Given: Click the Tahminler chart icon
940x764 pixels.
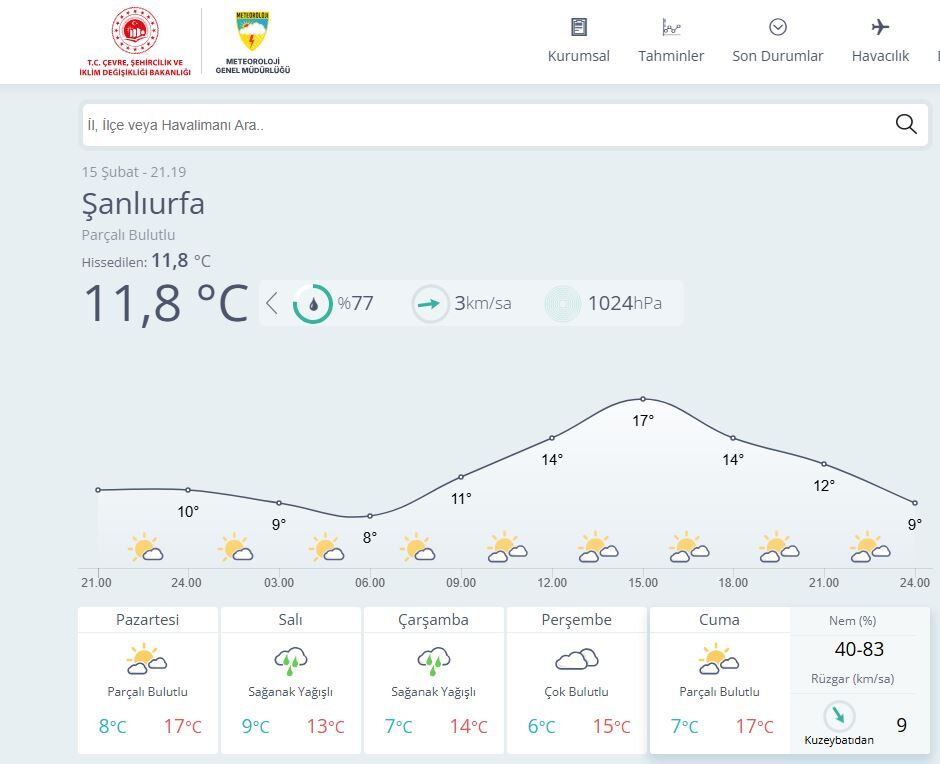Looking at the screenshot, I should click(671, 27).
